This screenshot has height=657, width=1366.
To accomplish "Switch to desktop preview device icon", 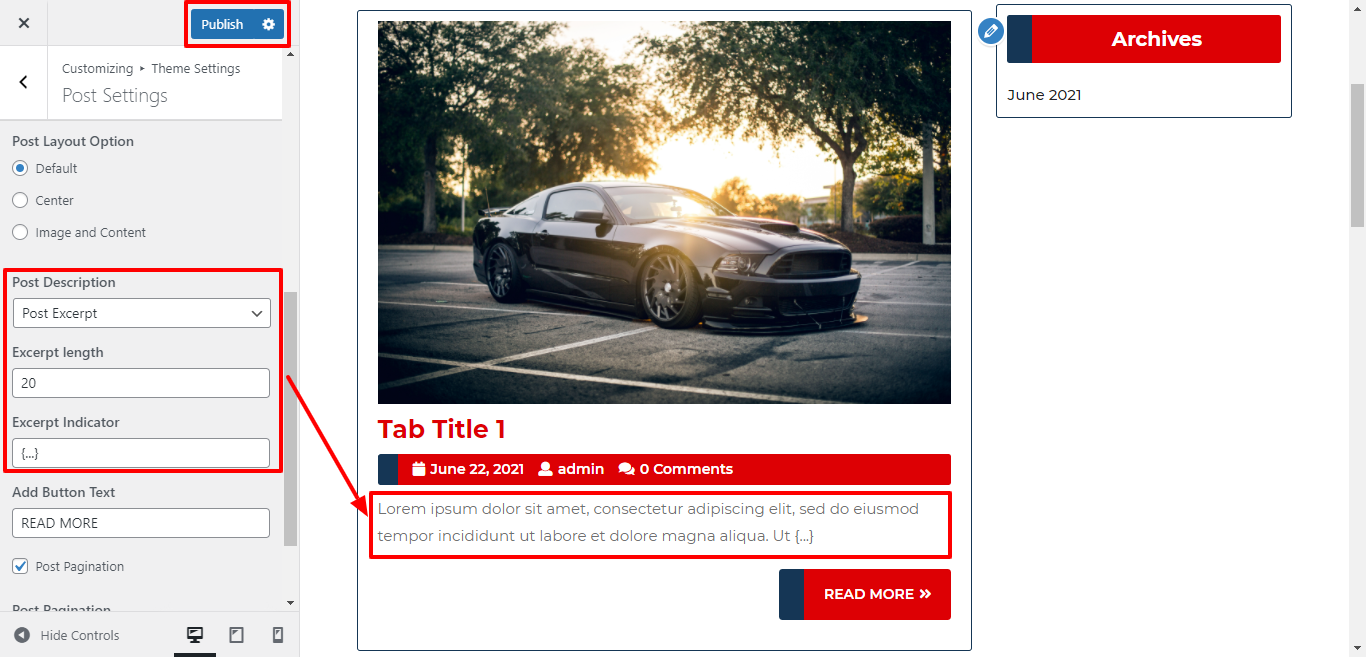I will click(195, 635).
